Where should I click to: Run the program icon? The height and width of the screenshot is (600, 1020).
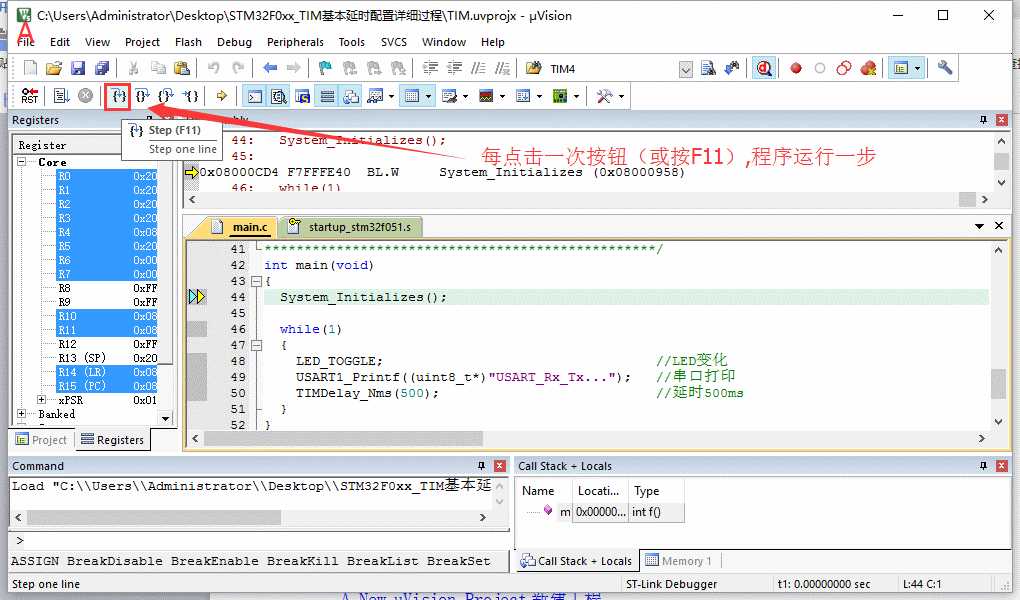click(61, 96)
